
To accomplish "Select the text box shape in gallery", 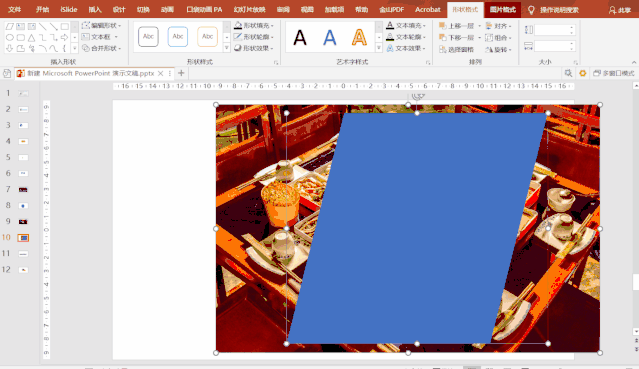I will [20, 27].
